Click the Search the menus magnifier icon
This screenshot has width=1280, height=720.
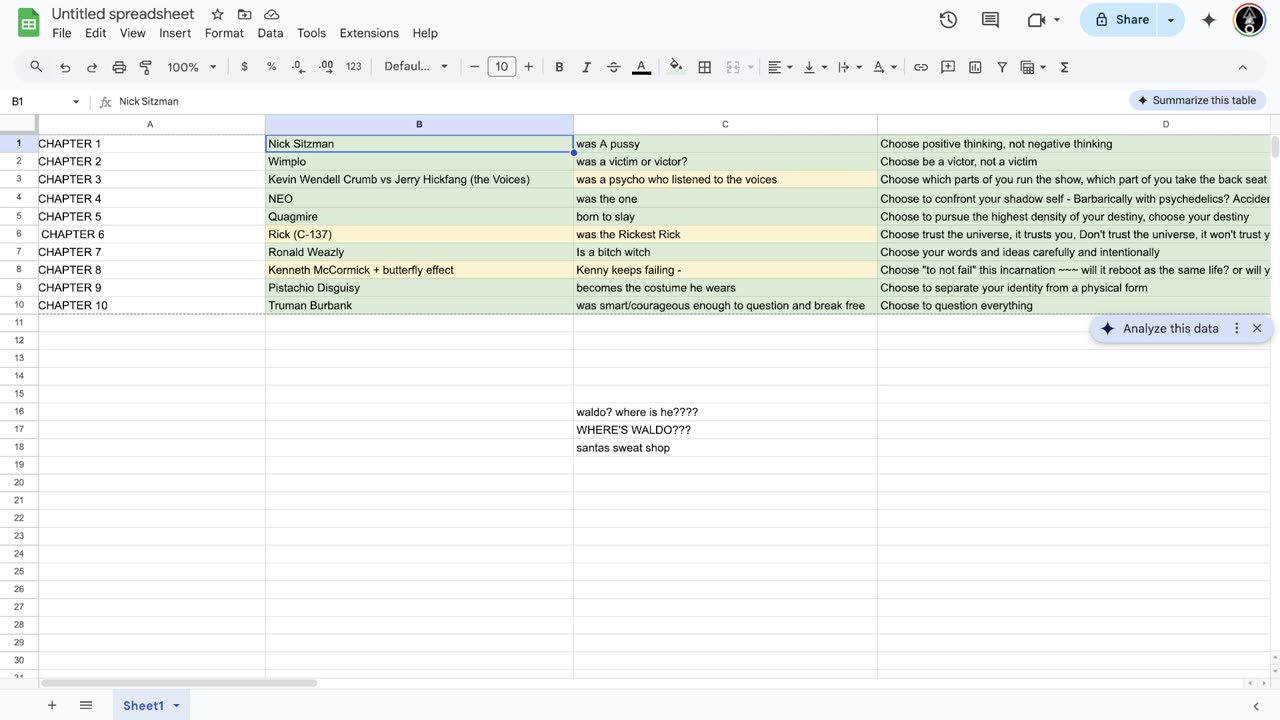[36, 67]
